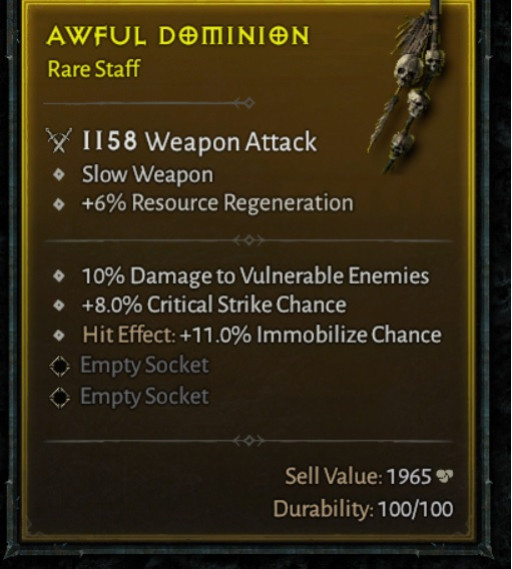
Task: Click the +6% Resource Regeneration text
Action: (x=217, y=203)
